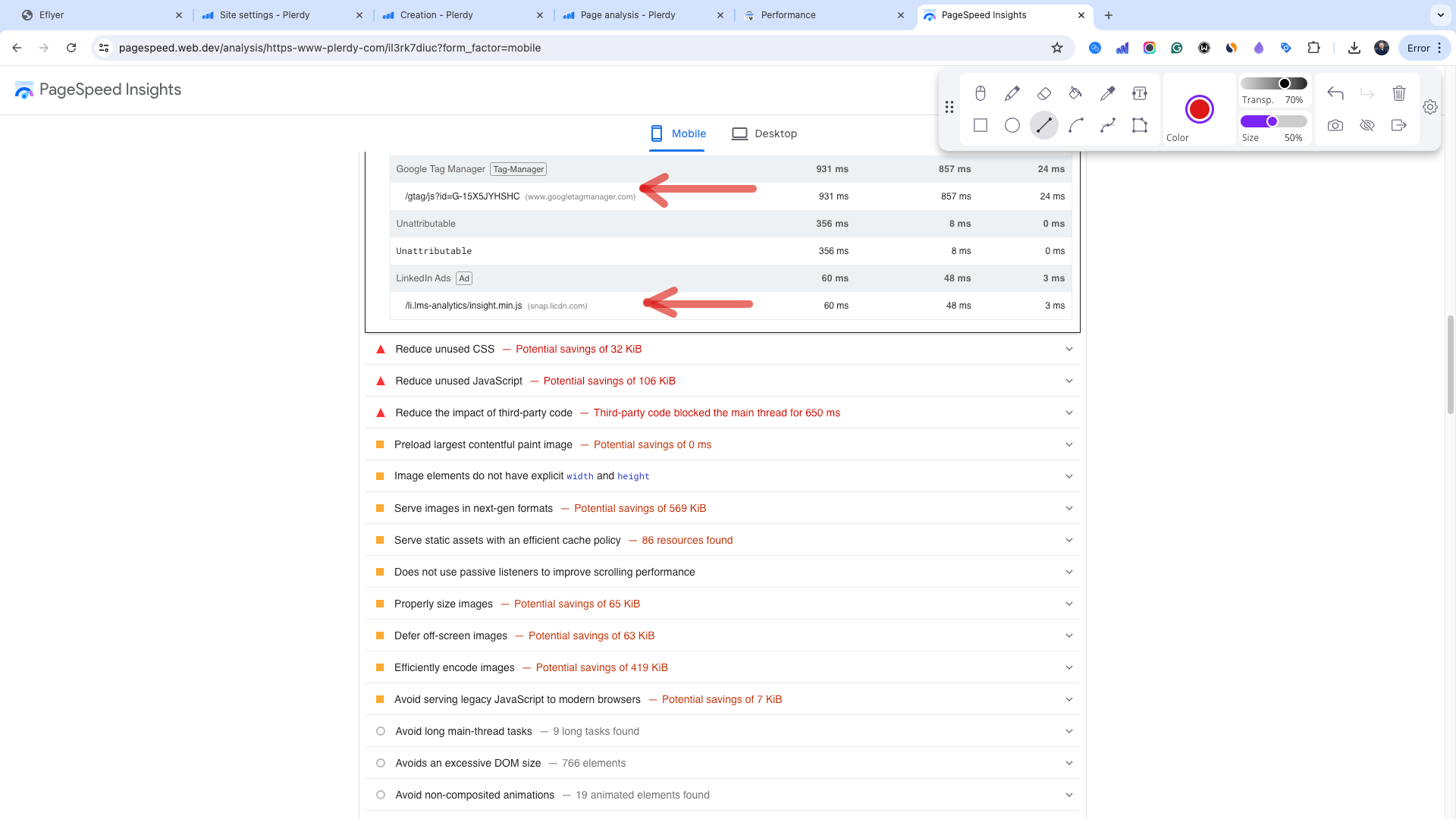The width and height of the screenshot is (1456, 819).
Task: Grab the annotation toolbar drag handle
Action: [x=949, y=107]
